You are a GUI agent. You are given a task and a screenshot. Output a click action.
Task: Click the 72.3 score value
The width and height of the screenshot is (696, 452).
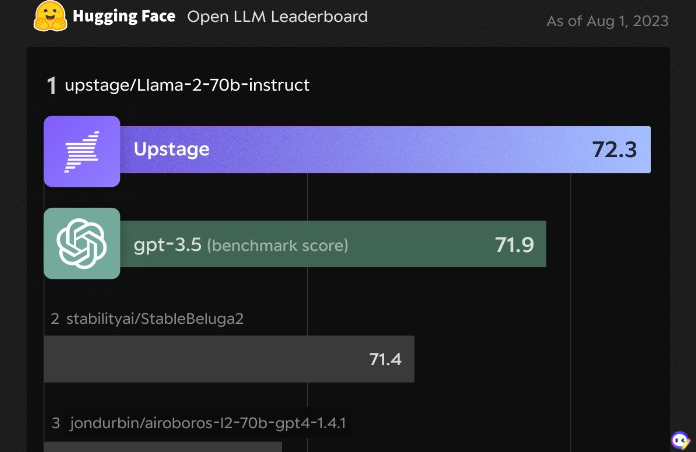pos(614,150)
